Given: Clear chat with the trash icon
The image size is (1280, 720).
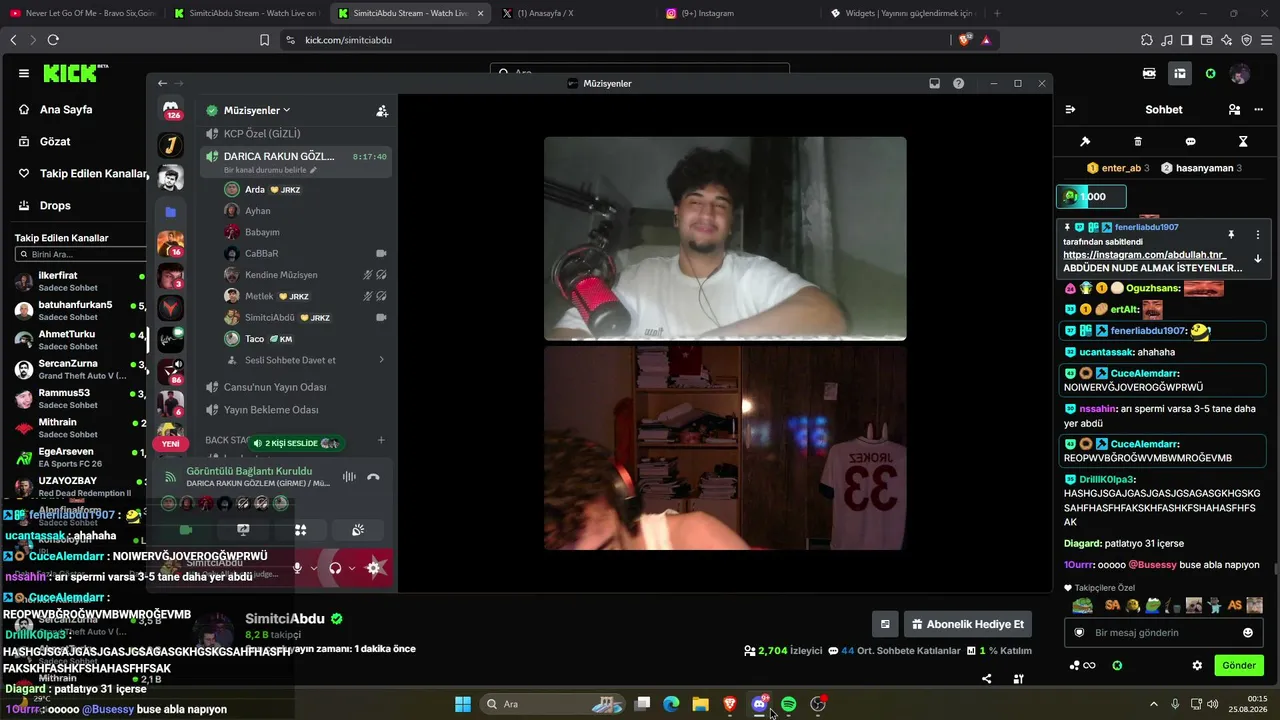Looking at the screenshot, I should (x=1138, y=142).
